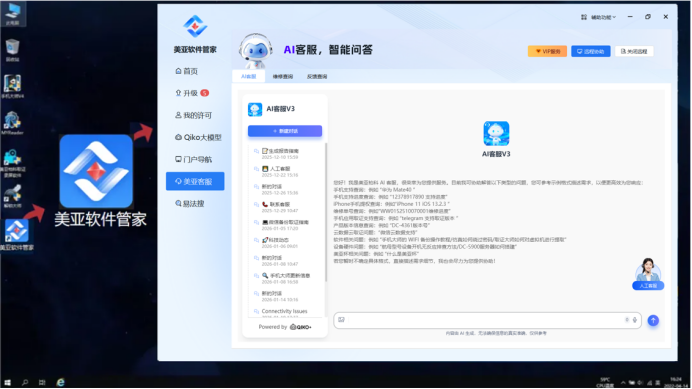This screenshot has height=389, width=692.
Task: Open the small 美亚软件管家 desktop shortcut
Action: coord(17,235)
